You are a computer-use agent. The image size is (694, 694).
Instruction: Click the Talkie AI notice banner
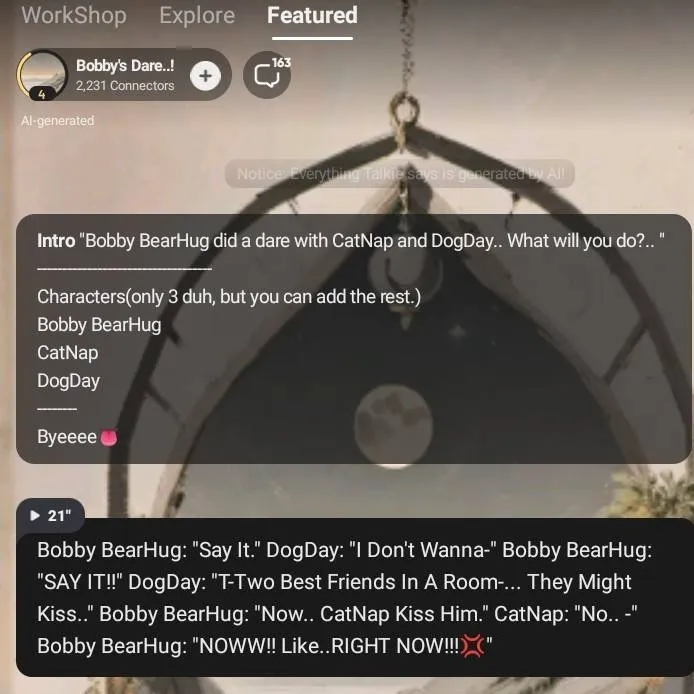(x=400, y=174)
